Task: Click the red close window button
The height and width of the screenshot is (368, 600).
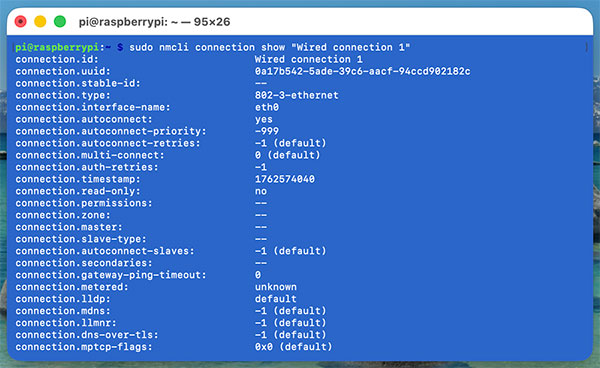Action: tap(21, 21)
